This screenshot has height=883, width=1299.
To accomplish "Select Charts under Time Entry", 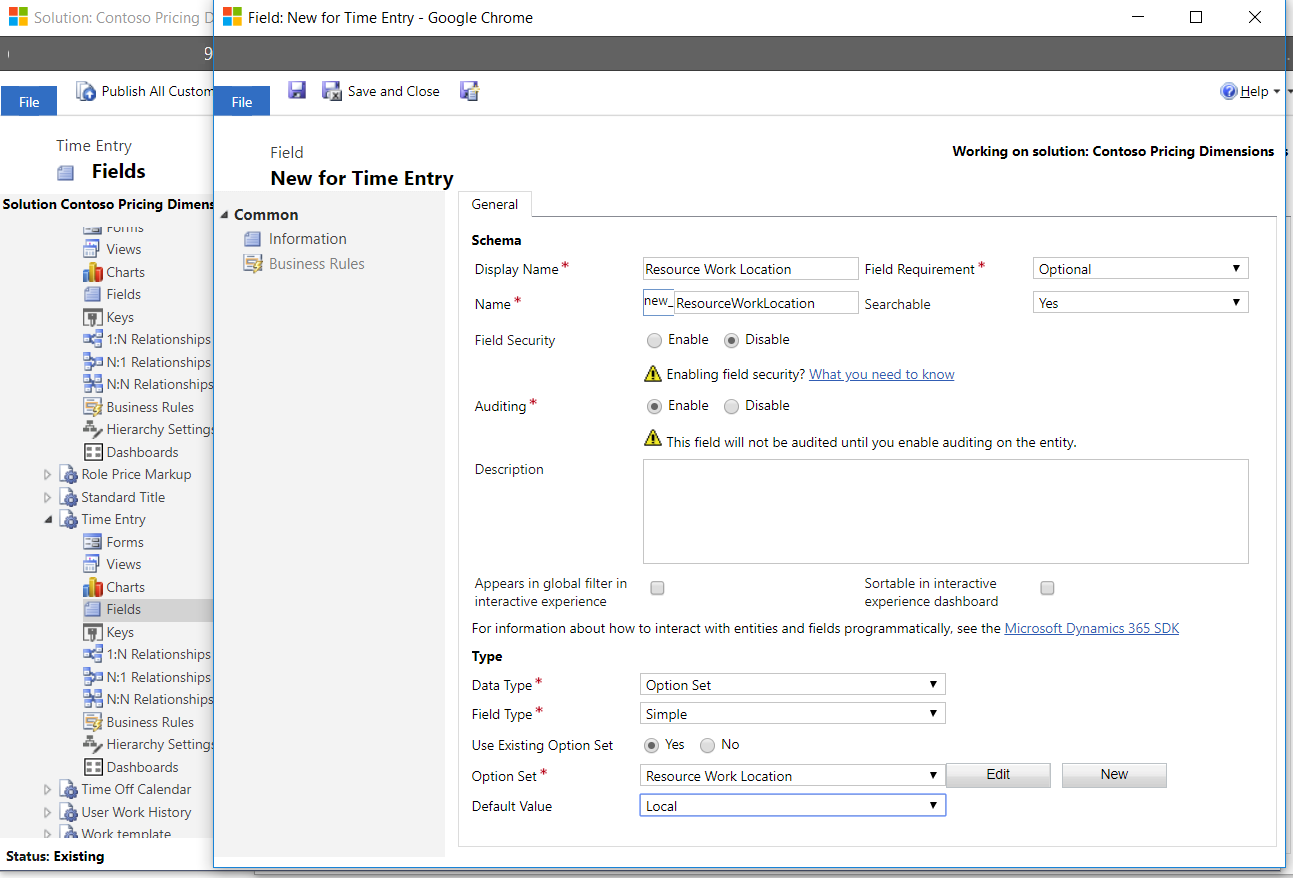I will point(125,587).
